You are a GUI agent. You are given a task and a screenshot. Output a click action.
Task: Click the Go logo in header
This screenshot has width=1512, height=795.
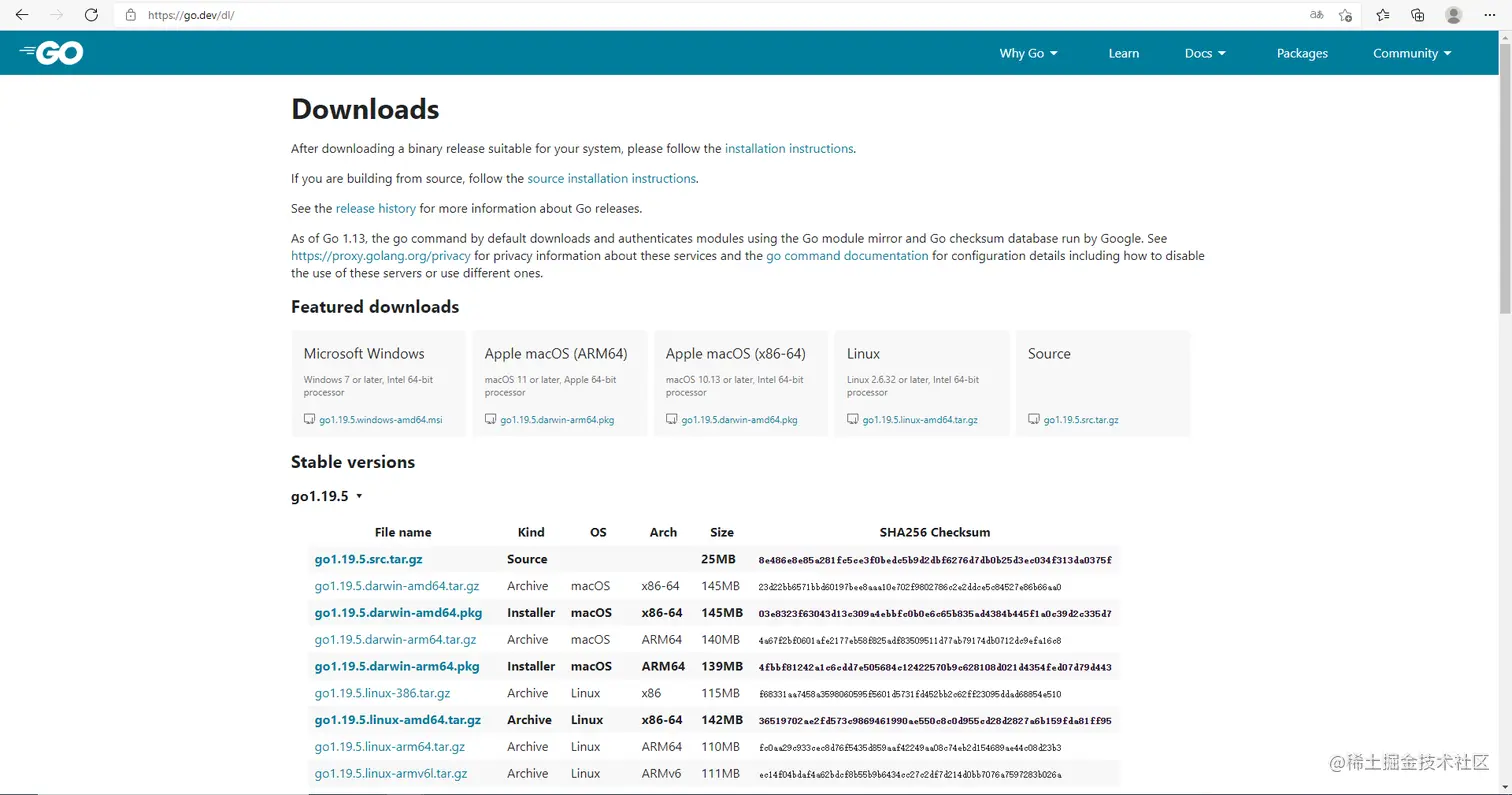tap(51, 53)
